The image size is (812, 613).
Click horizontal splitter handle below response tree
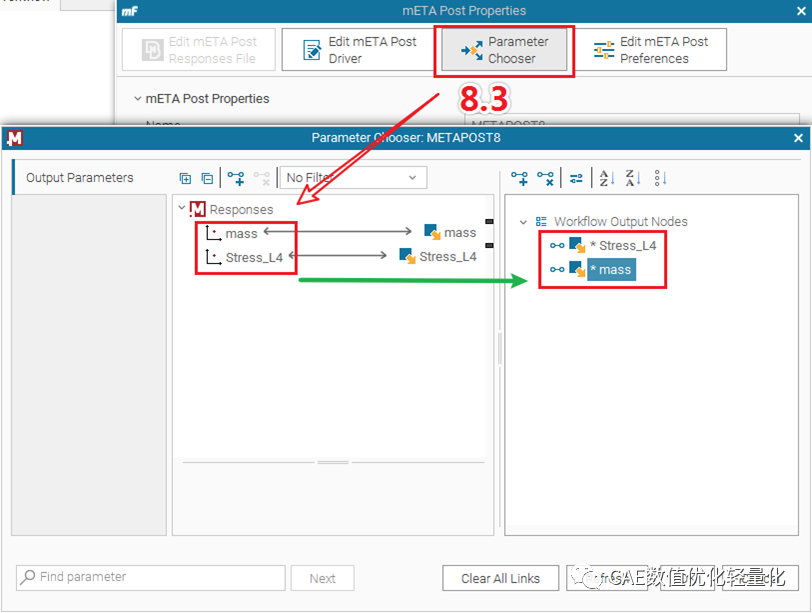pos(333,462)
